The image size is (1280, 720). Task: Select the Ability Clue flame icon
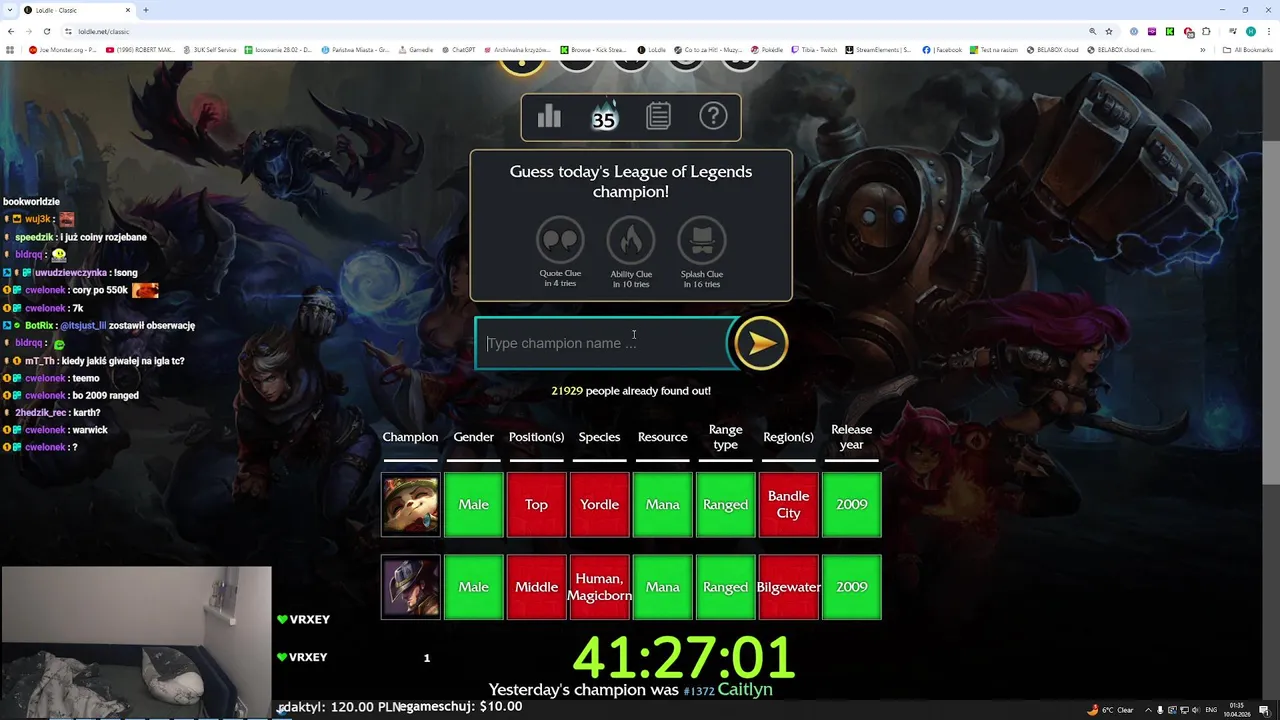pyautogui.click(x=631, y=240)
